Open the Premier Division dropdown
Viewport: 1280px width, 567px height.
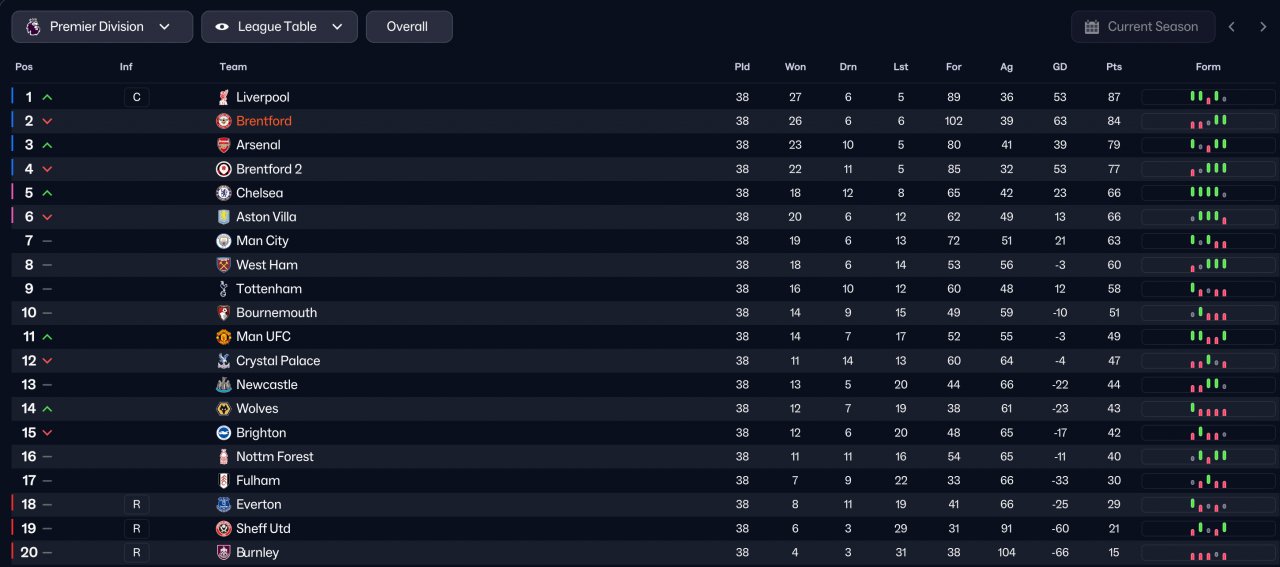[x=102, y=27]
